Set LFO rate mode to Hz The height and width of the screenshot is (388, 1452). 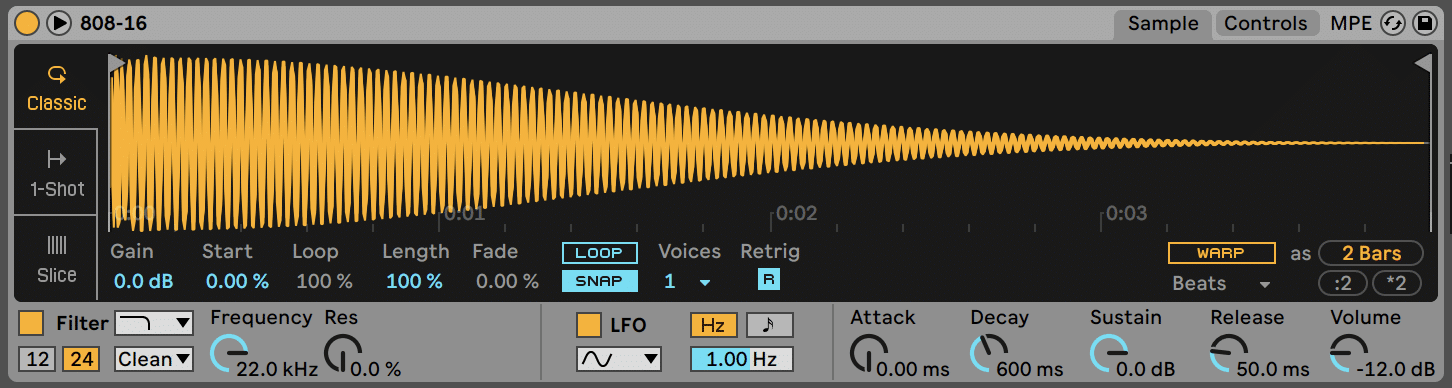pyautogui.click(x=713, y=325)
